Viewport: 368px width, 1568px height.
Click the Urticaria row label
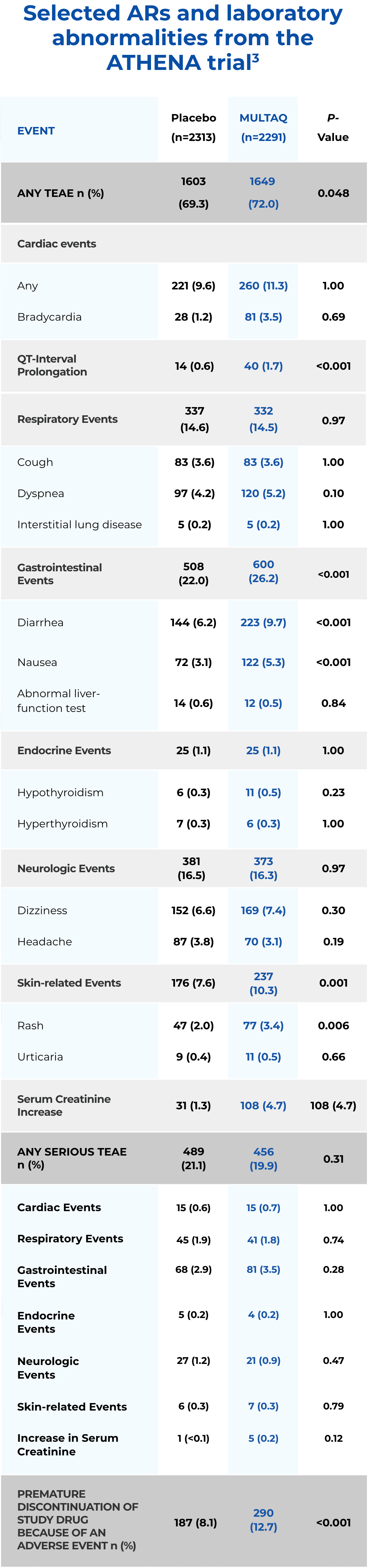click(x=40, y=1056)
